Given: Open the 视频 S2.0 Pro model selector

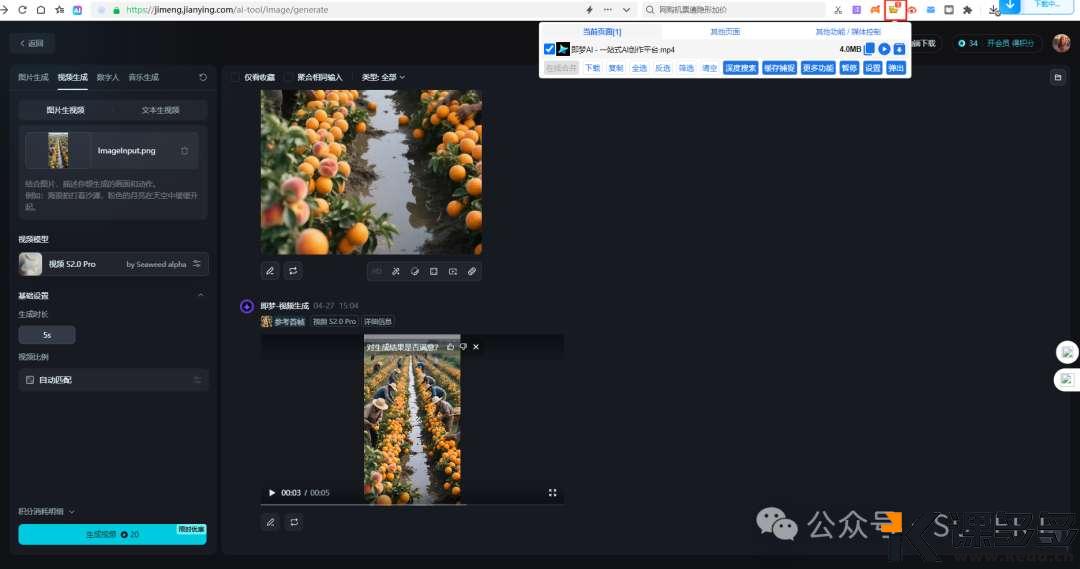Looking at the screenshot, I should coord(113,264).
